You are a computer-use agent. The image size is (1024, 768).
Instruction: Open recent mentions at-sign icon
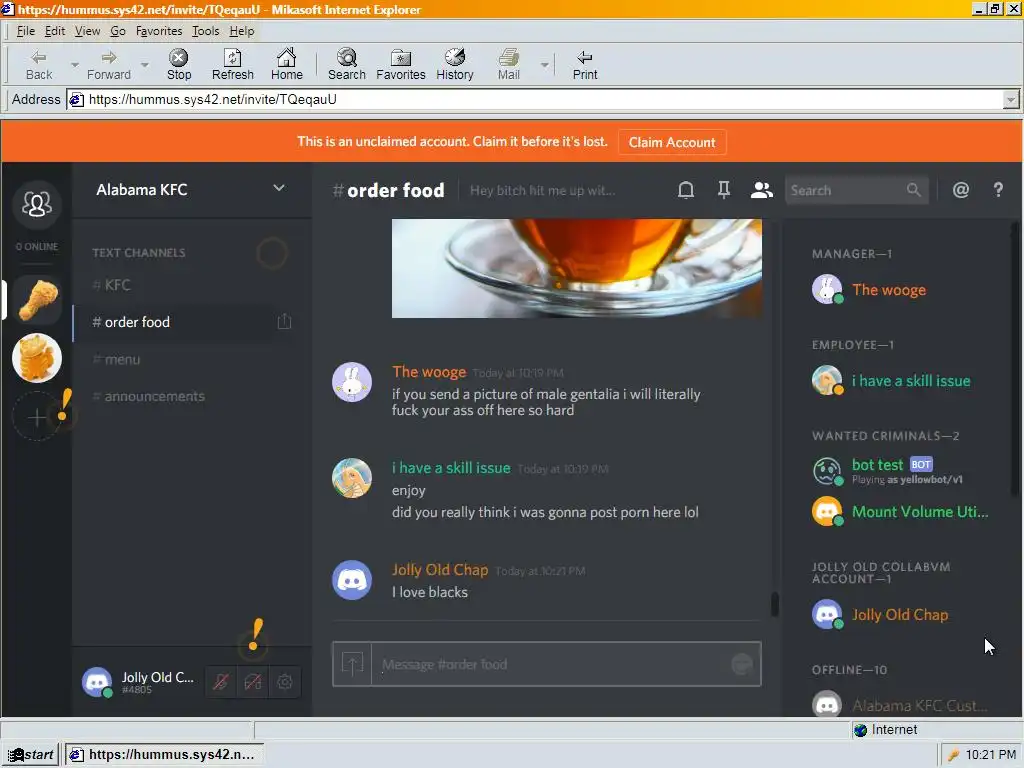[x=961, y=190]
